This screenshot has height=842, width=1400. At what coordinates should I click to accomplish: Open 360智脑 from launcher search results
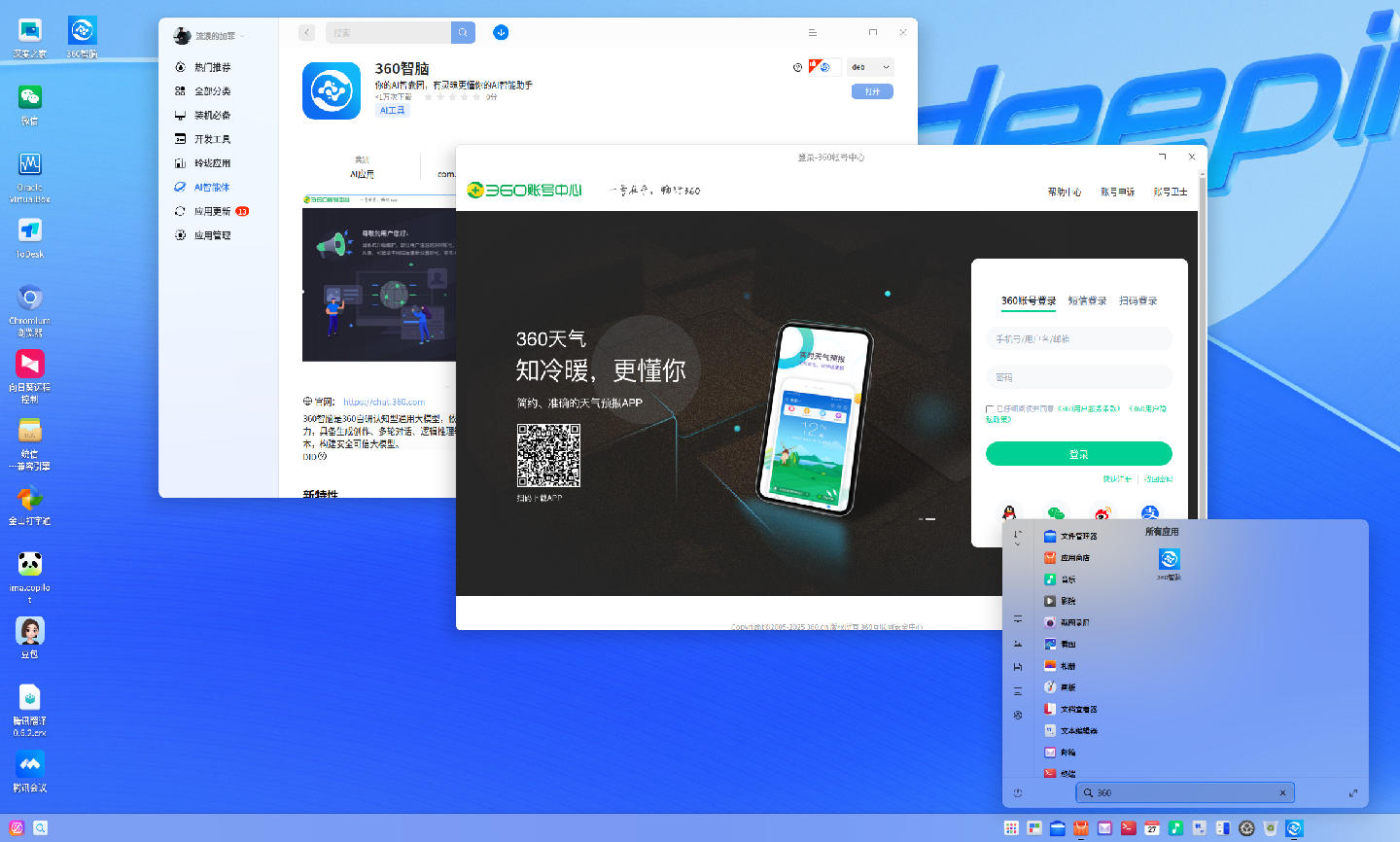coord(1169,563)
